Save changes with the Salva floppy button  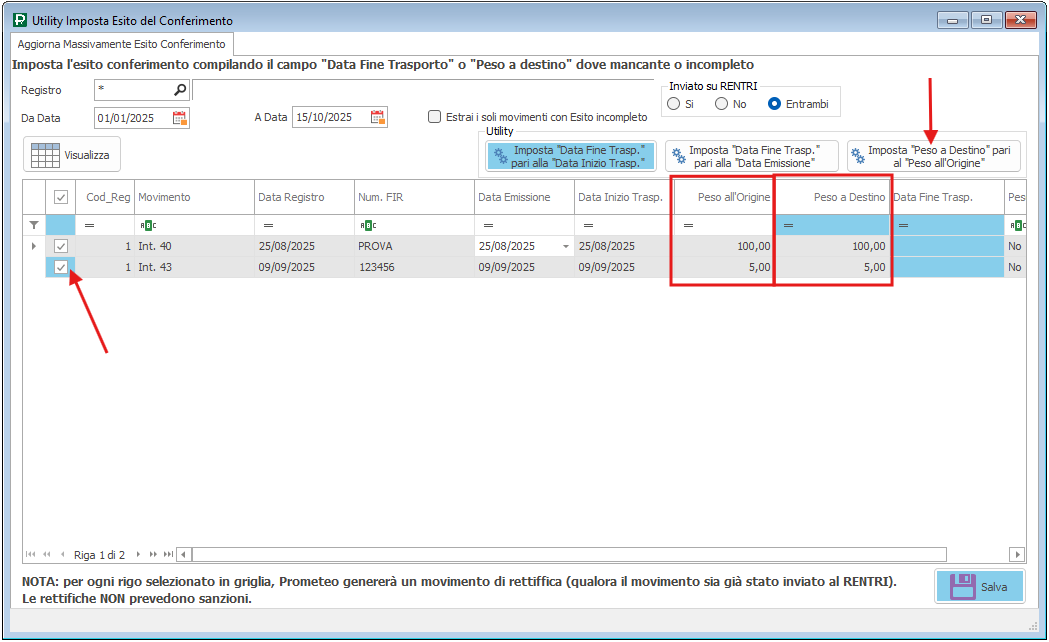[980, 587]
